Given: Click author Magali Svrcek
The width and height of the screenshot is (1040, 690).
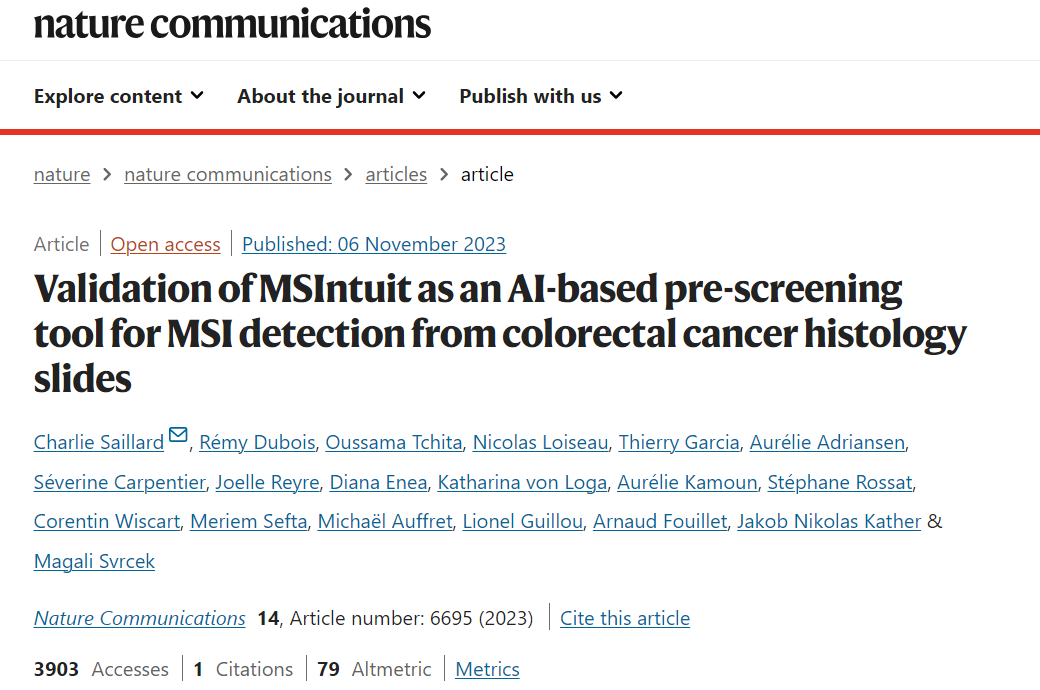Looking at the screenshot, I should click(x=94, y=561).
